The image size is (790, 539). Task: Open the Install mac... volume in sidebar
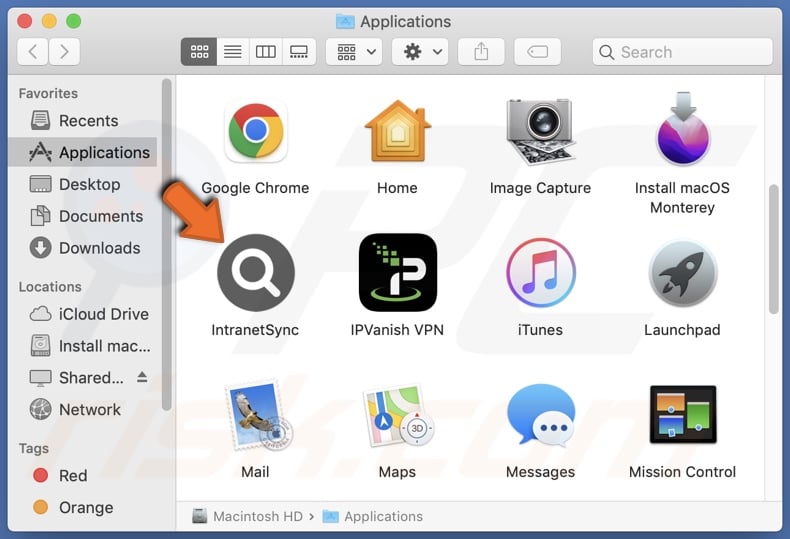[83, 346]
